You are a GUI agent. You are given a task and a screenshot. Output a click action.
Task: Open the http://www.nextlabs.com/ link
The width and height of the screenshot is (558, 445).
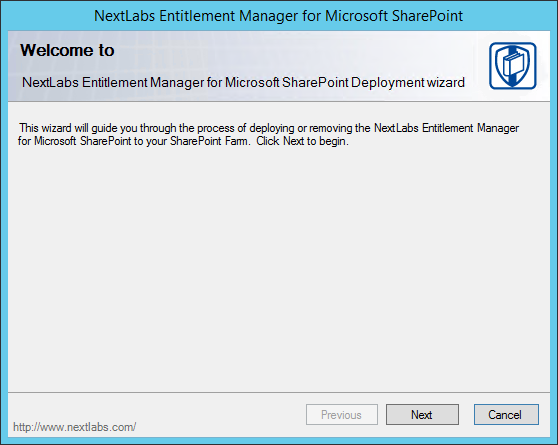pos(74,427)
